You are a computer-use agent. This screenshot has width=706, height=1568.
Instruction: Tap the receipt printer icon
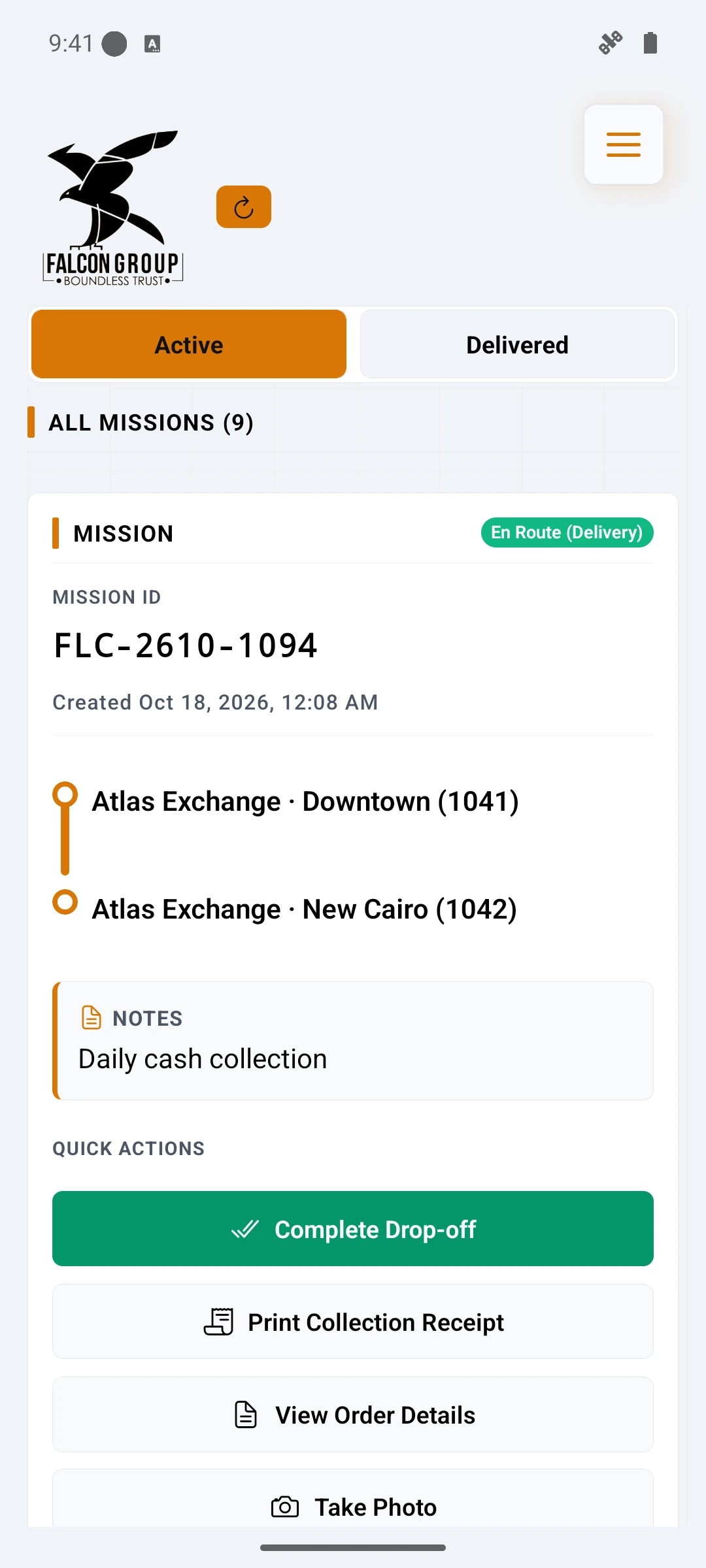pos(218,1322)
